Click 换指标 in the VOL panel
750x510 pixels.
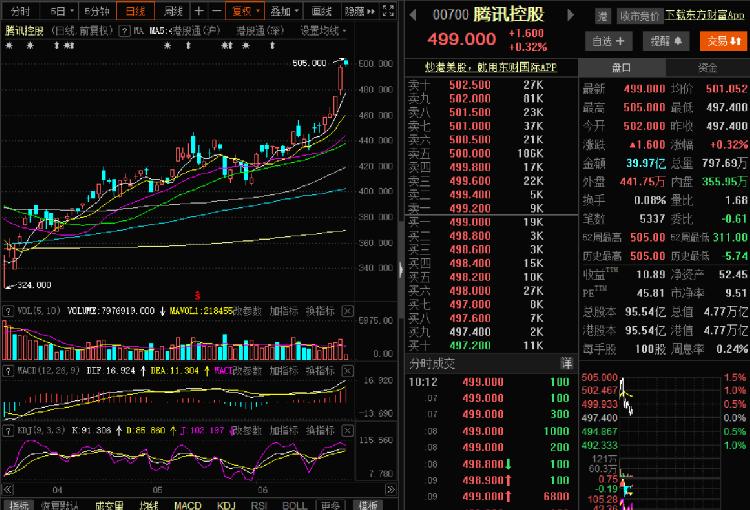[x=320, y=311]
